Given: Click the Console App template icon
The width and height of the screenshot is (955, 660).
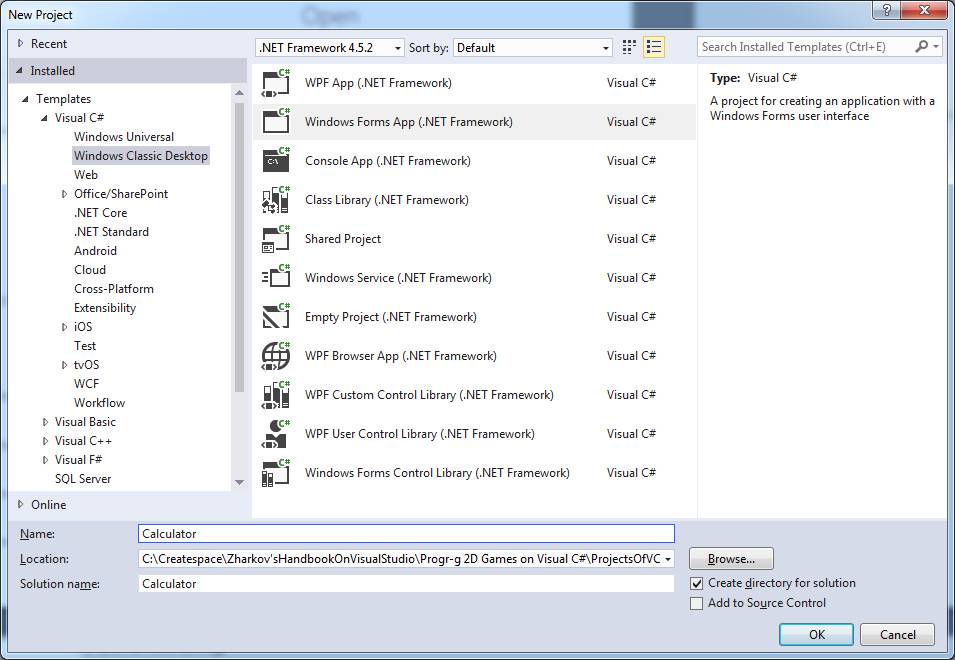Looking at the screenshot, I should click(x=275, y=161).
